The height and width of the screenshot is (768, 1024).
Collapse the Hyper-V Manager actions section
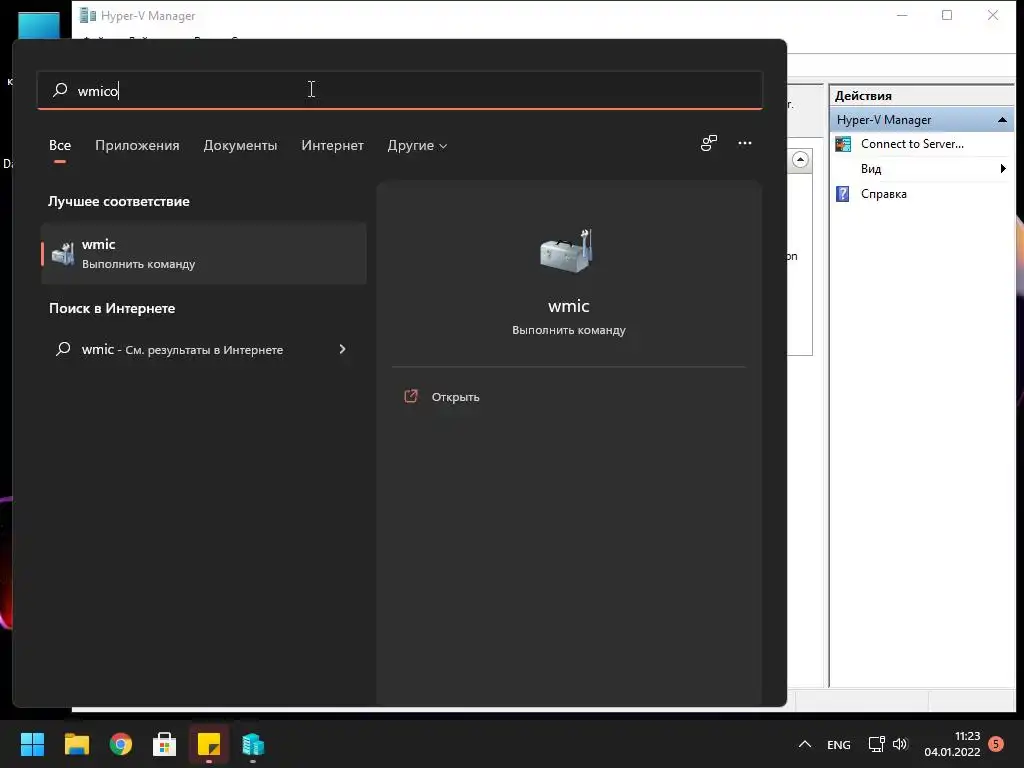pos(1002,120)
